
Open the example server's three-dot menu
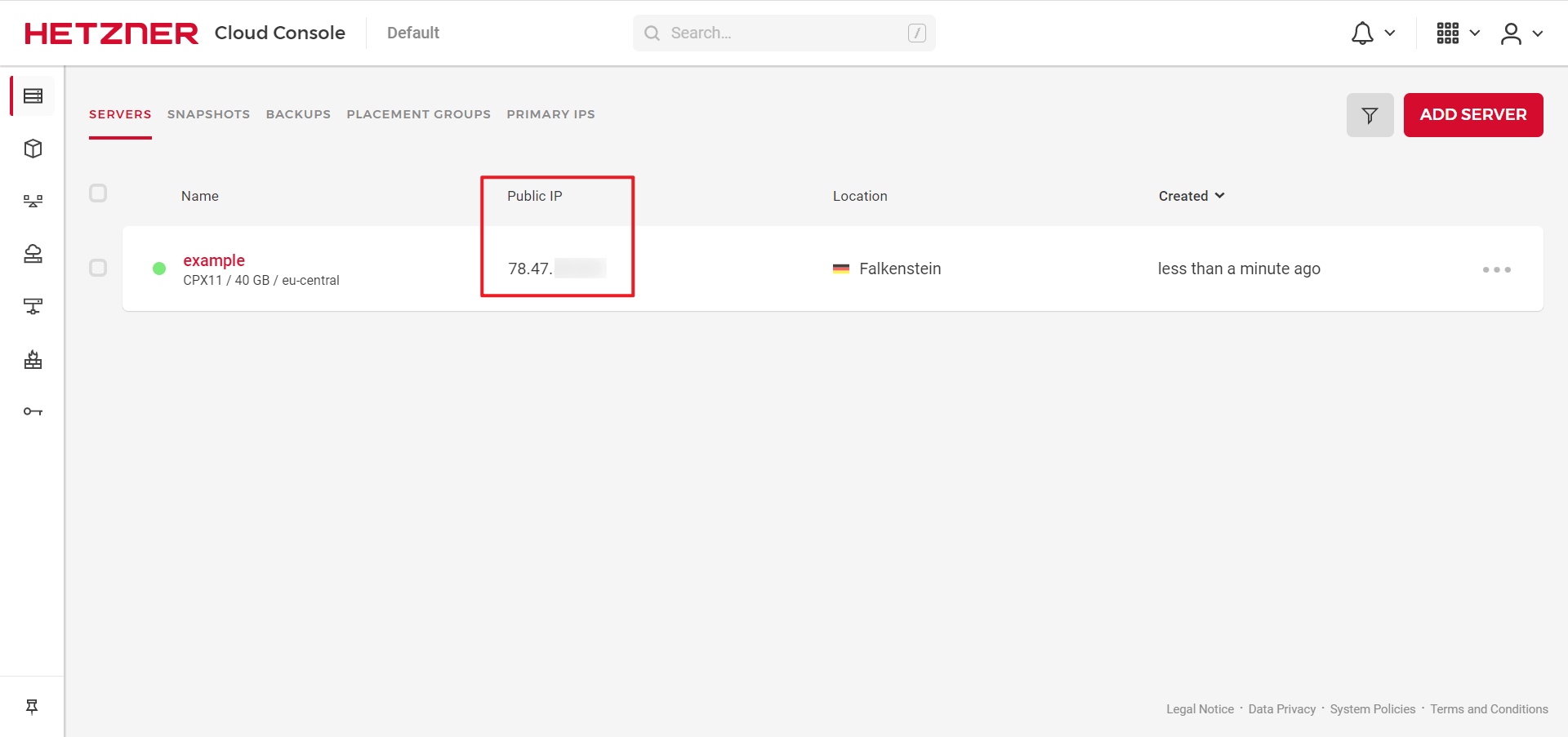pos(1496,269)
